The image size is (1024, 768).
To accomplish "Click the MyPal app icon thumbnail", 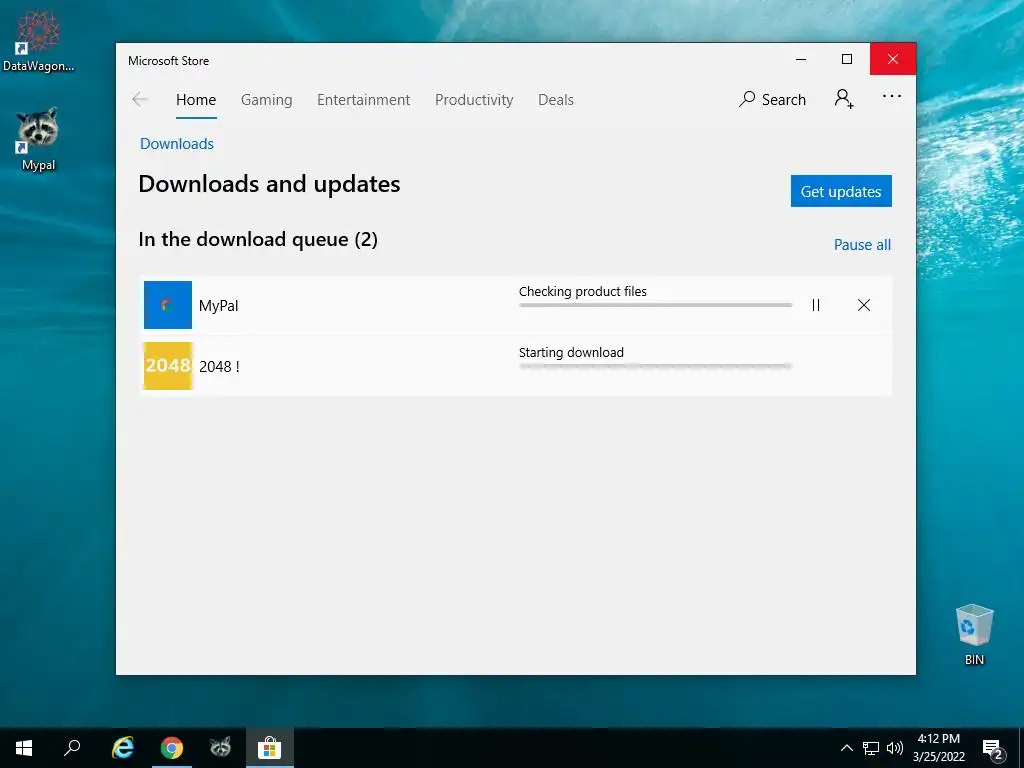I will [x=168, y=305].
